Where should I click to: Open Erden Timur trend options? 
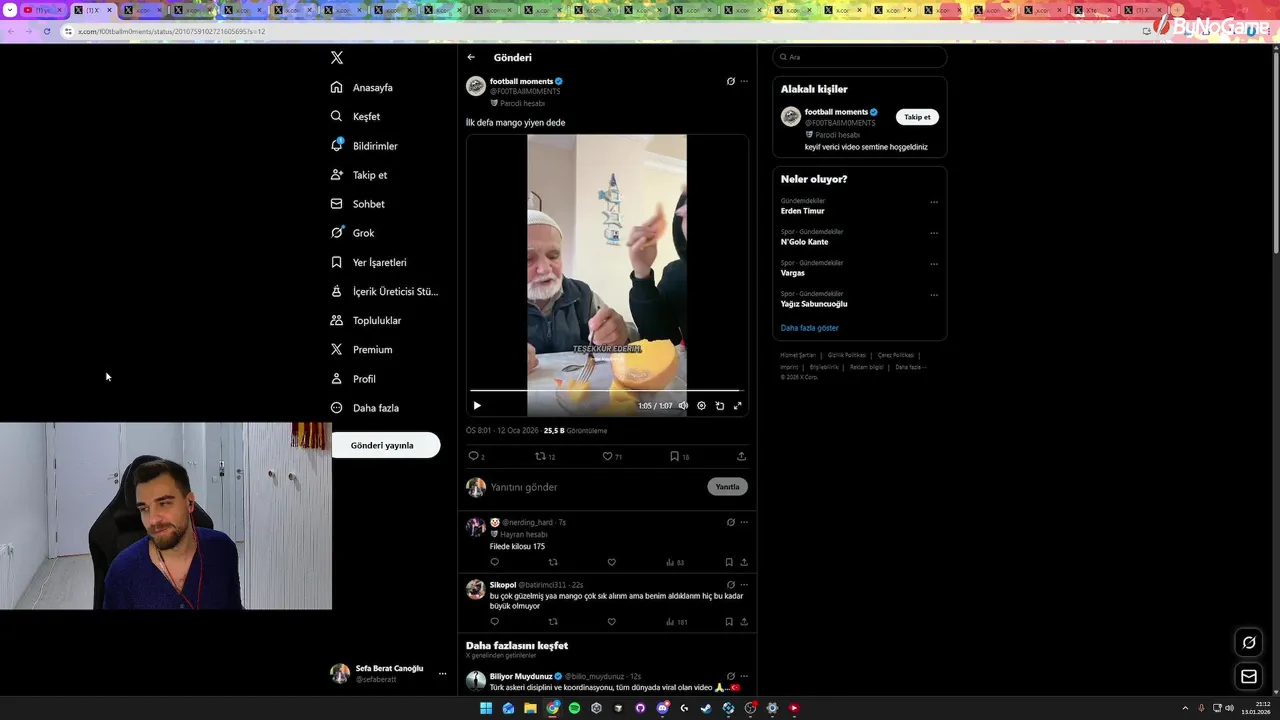click(934, 202)
